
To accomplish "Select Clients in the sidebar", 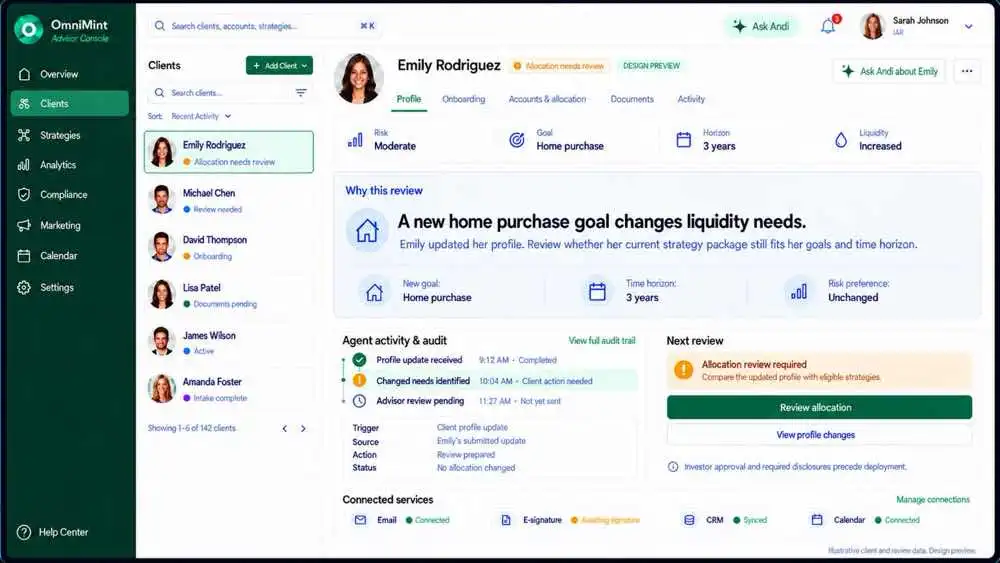I will click(69, 103).
